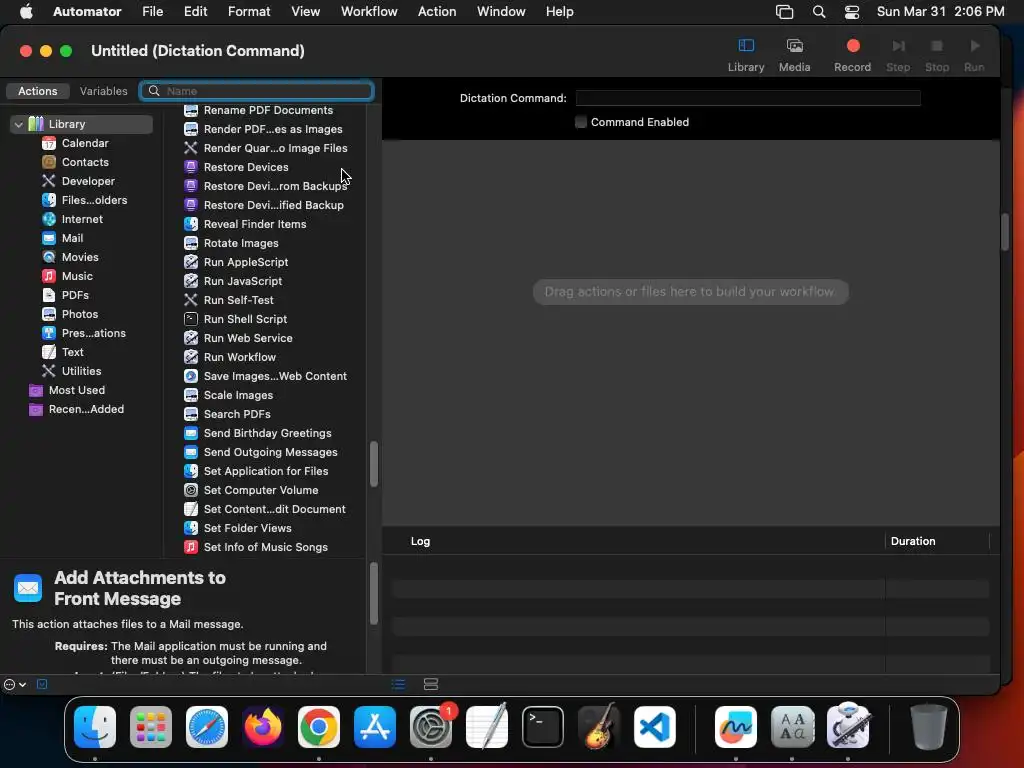Screen dimensions: 1024x768
Task: Switch to the Variables tab
Action: coord(103,91)
